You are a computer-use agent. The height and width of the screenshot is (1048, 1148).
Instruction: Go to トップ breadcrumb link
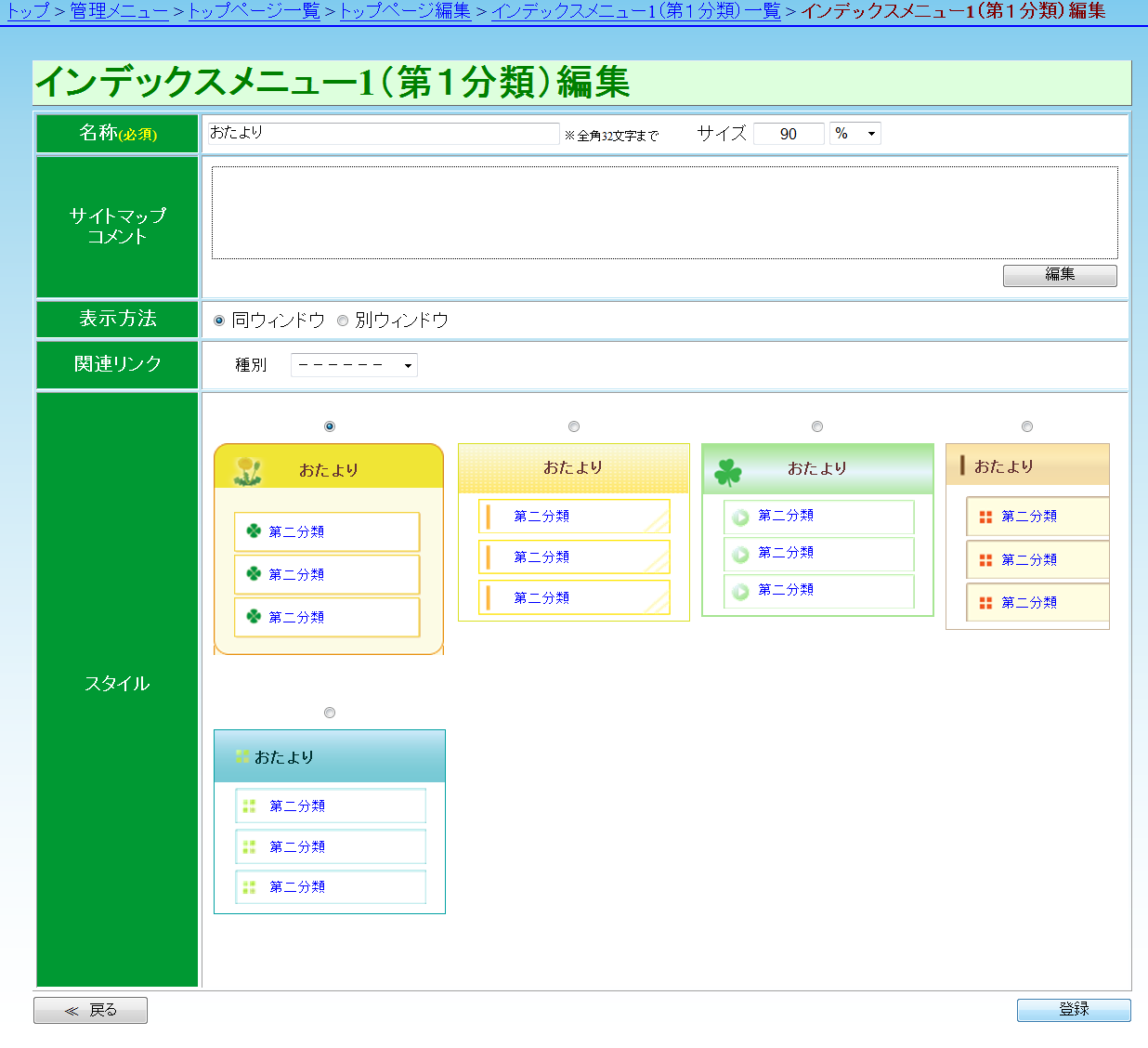coord(28,11)
